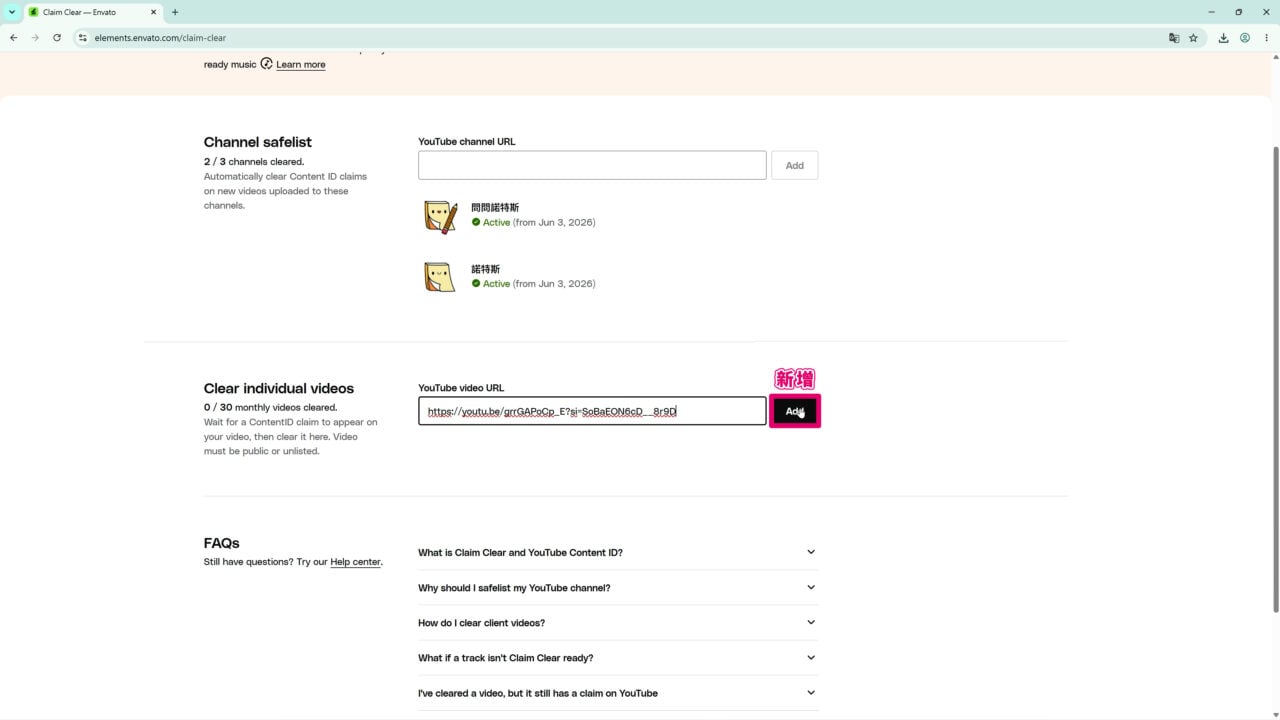This screenshot has width=1280, height=720.
Task: Expand 'Why should I safelist my YouTube channel?'
Action: point(618,588)
